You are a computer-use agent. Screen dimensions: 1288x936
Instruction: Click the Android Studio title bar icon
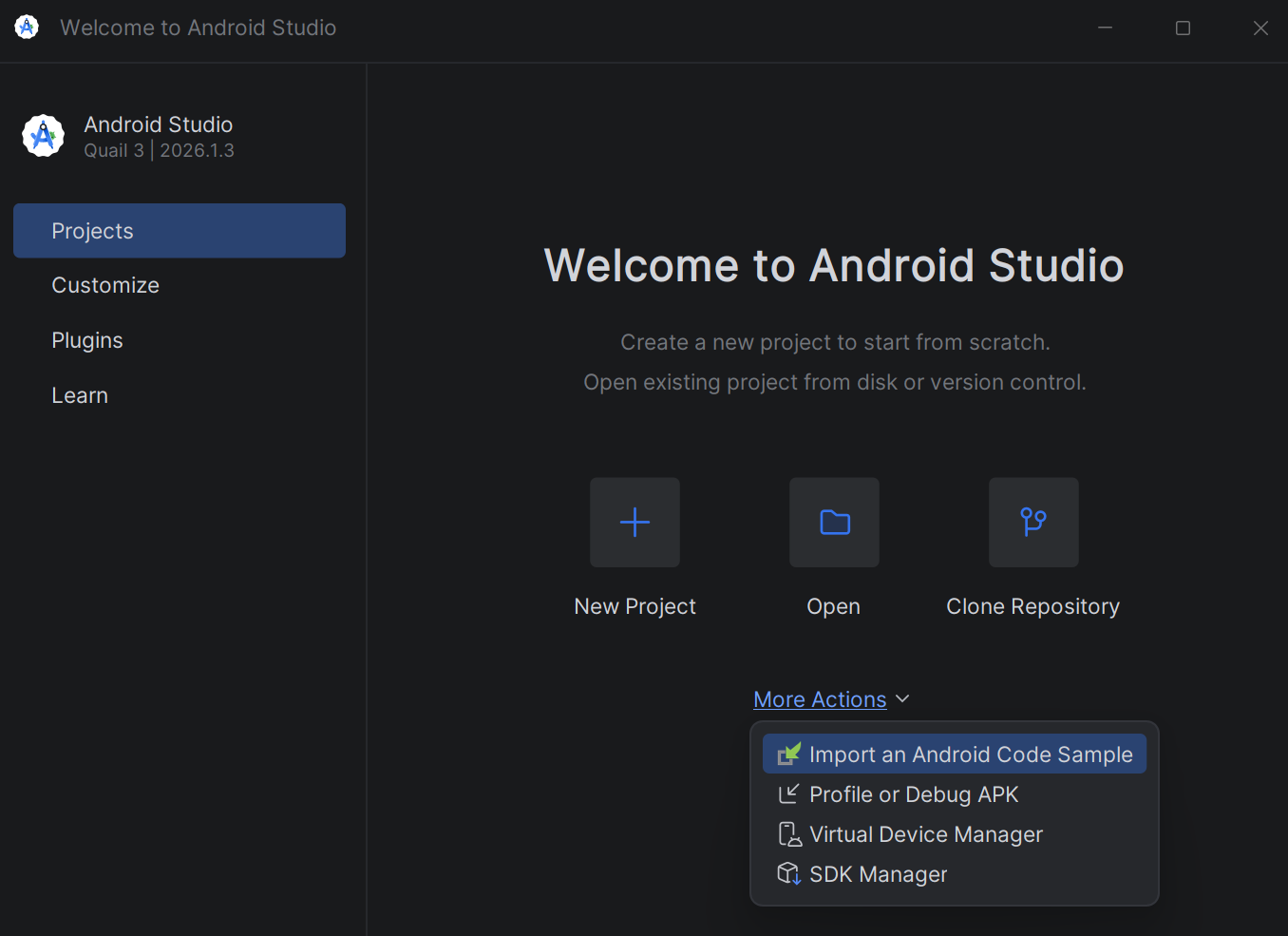coord(27,28)
